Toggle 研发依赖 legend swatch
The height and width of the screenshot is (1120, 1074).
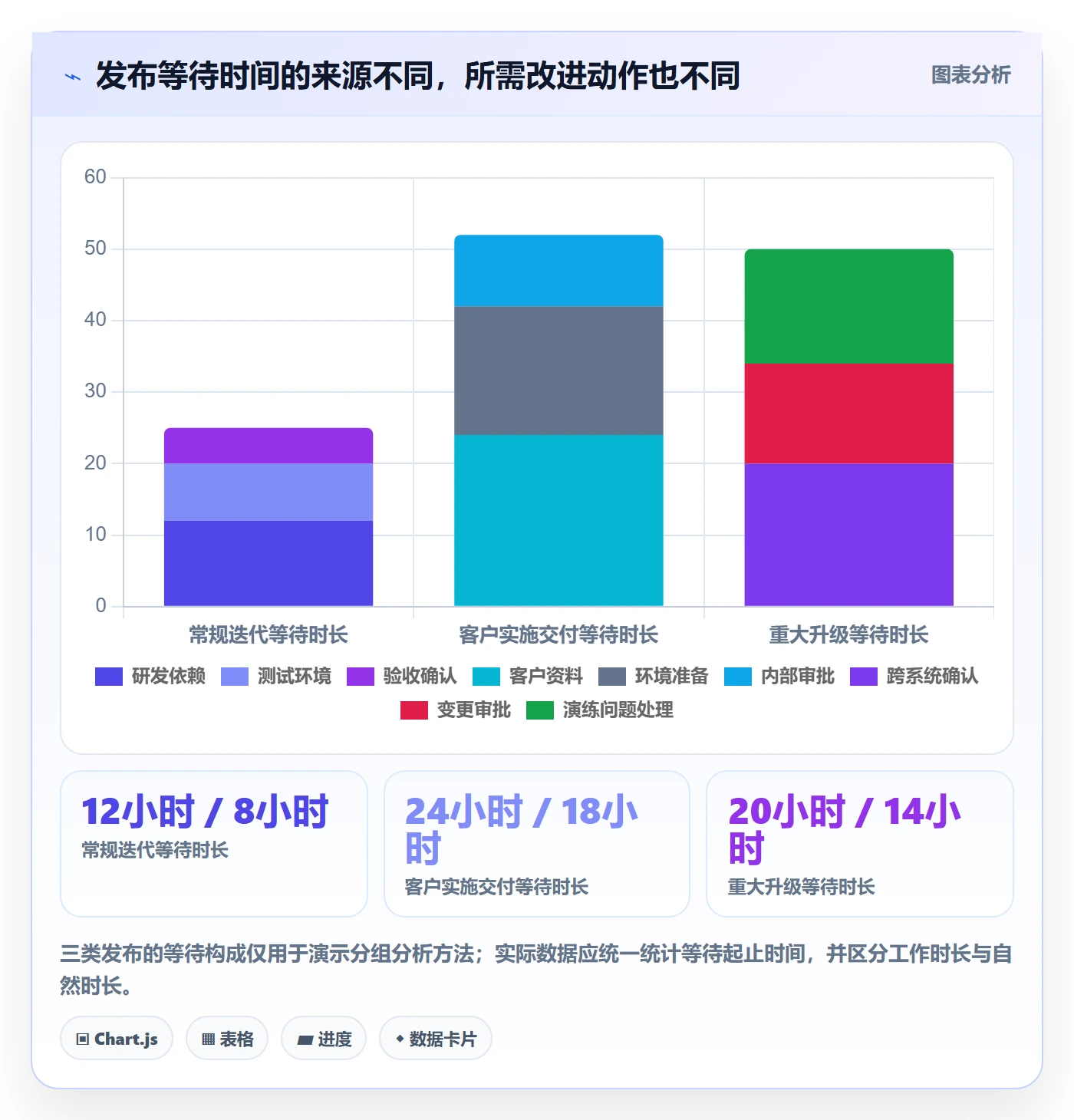(x=109, y=677)
